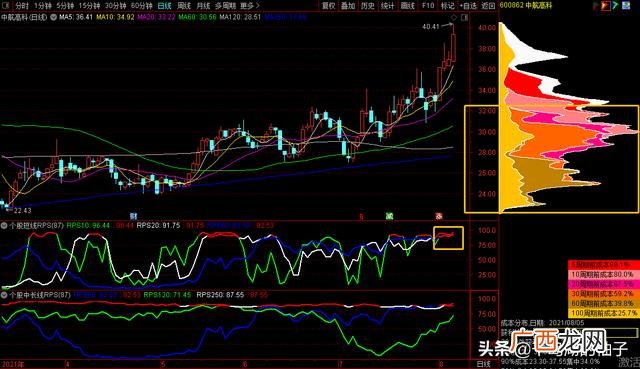
Task: Toggle the 个股短线RPS(87) indicator panel
Action: (4, 226)
